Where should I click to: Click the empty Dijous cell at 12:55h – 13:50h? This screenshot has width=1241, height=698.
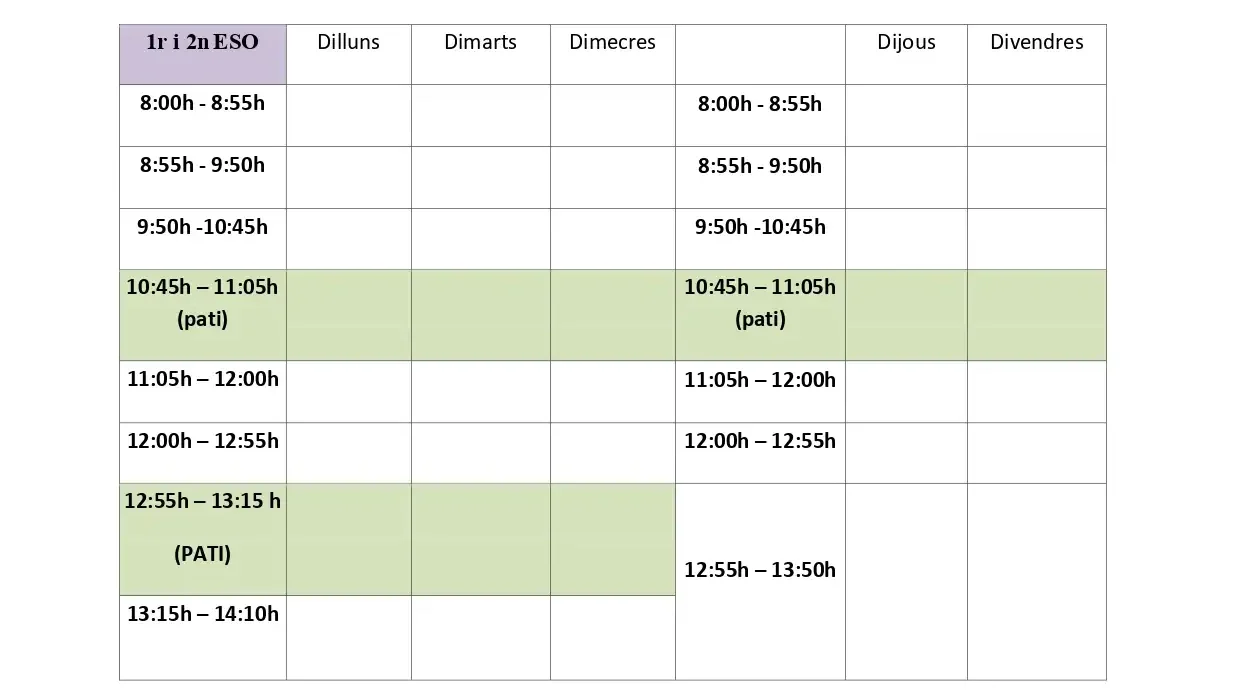click(906, 582)
